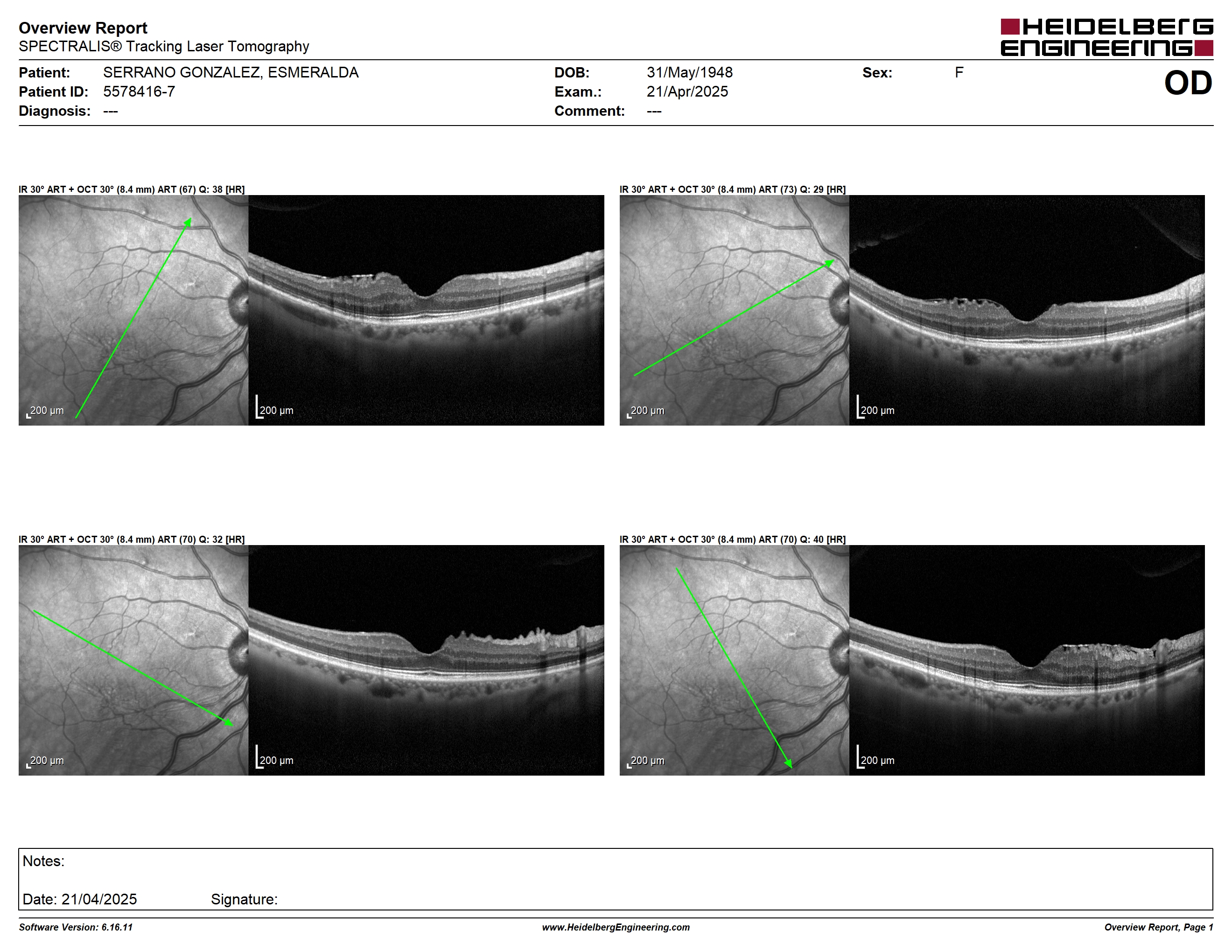Click the Diagnosis label
This screenshot has height=952, width=1232.
pyautogui.click(x=54, y=111)
